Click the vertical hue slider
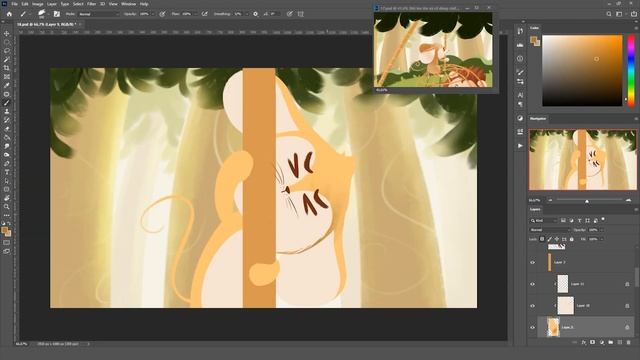This screenshot has height=360, width=640. pos(631,71)
